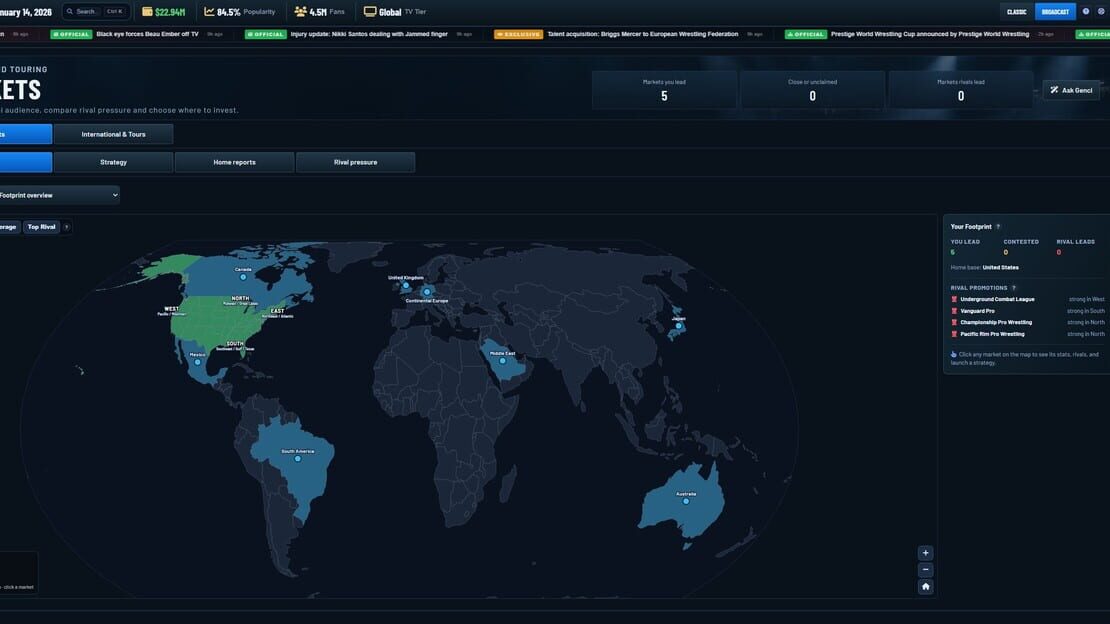1110x624 pixels.
Task: Click the Rival Promotions help question mark
Action: pos(1014,288)
